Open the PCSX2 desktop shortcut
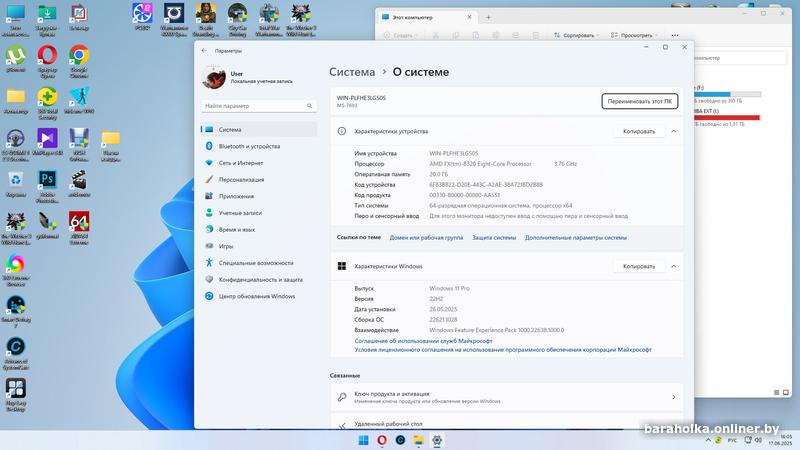Screen dimensions: 800x450 tap(142, 17)
